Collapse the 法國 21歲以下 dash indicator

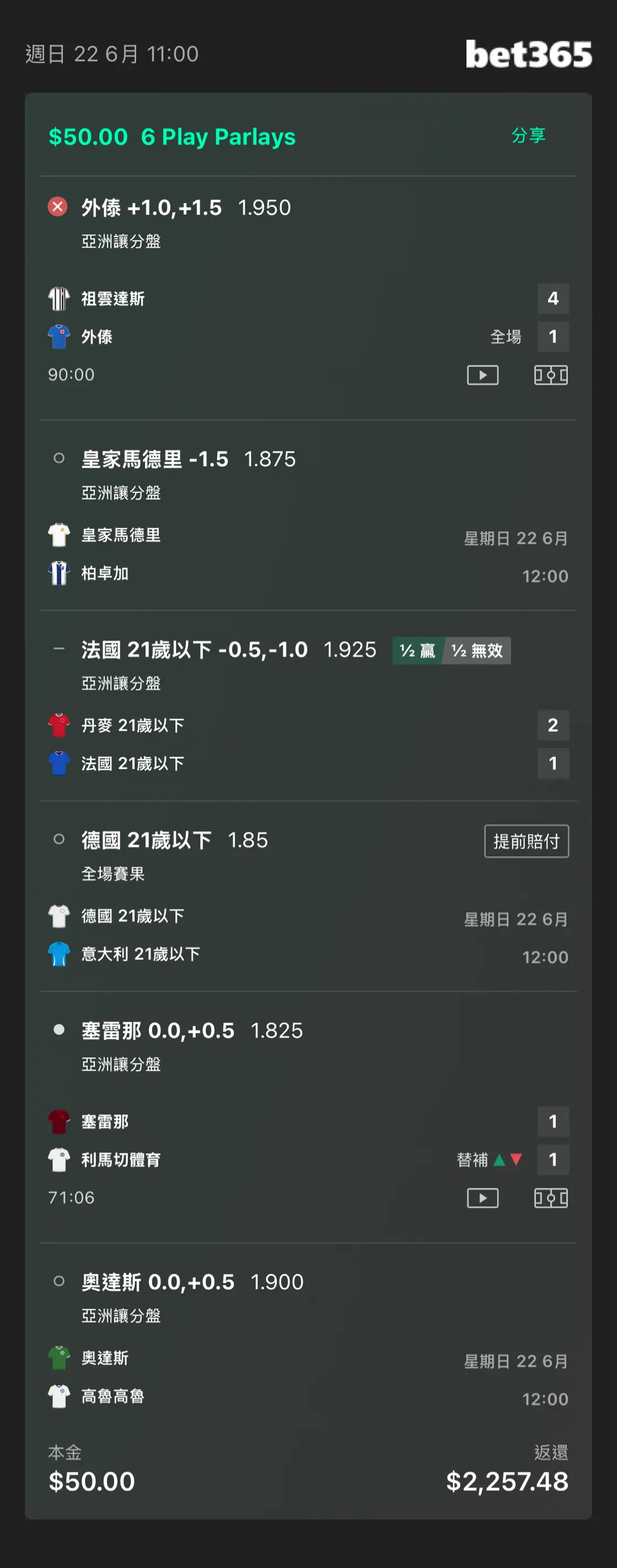click(x=59, y=649)
